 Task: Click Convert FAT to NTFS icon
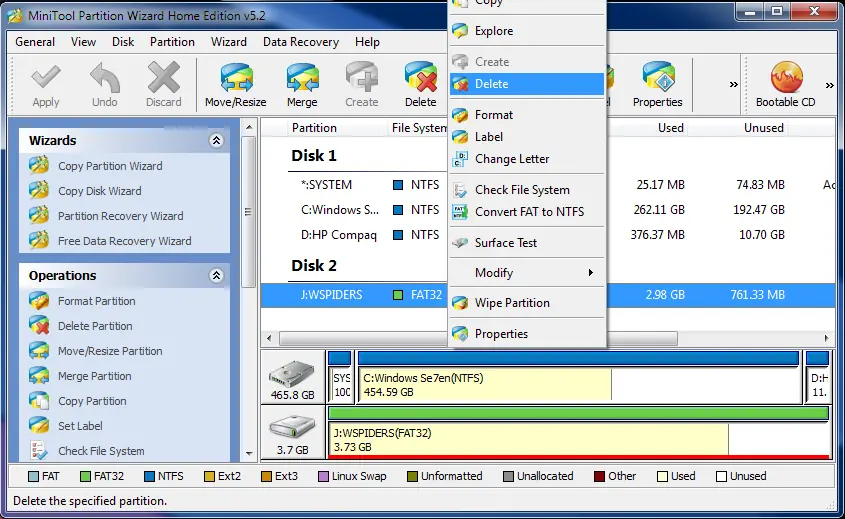(460, 212)
